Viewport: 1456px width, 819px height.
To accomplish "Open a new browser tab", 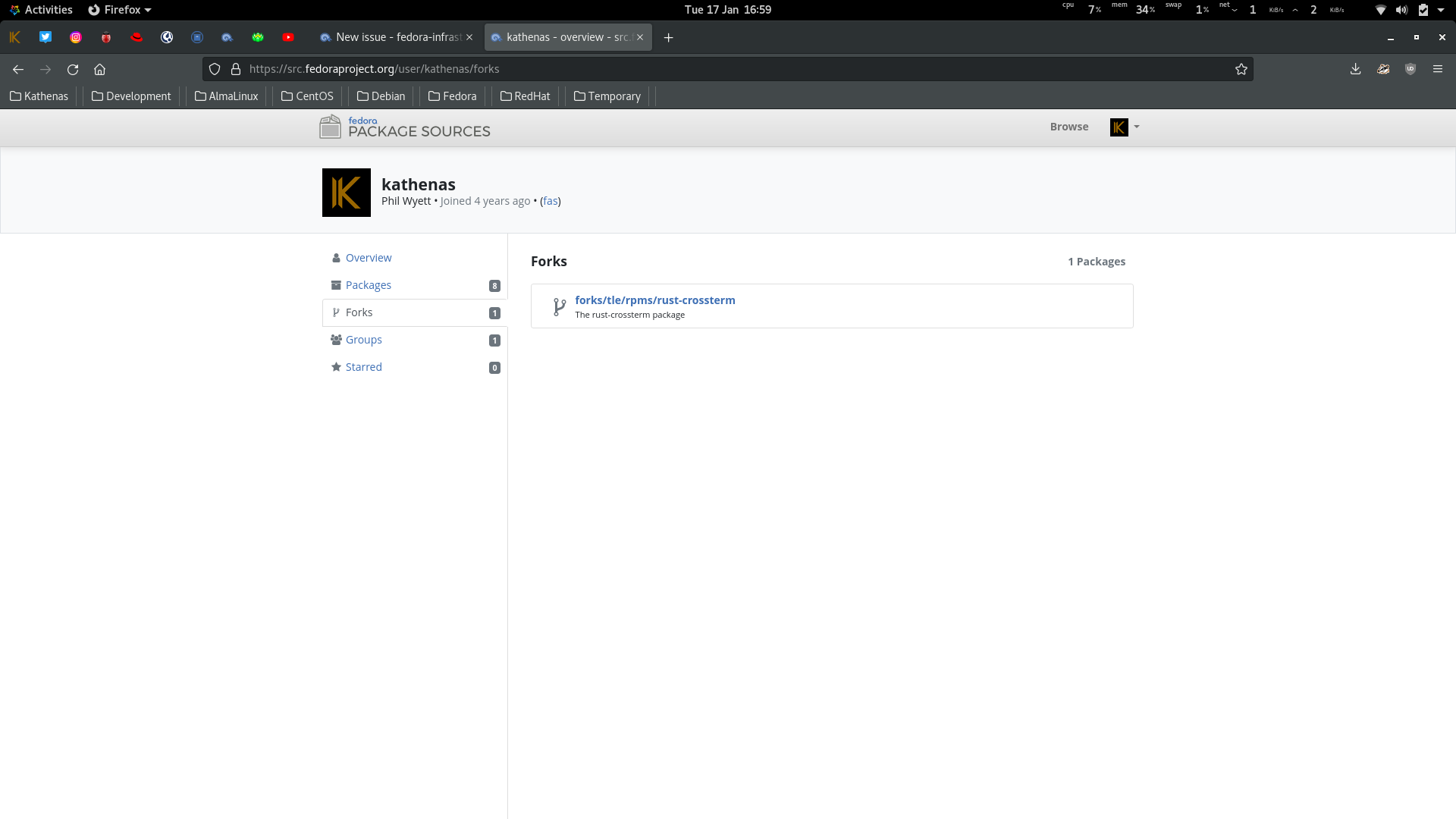I will tap(668, 37).
